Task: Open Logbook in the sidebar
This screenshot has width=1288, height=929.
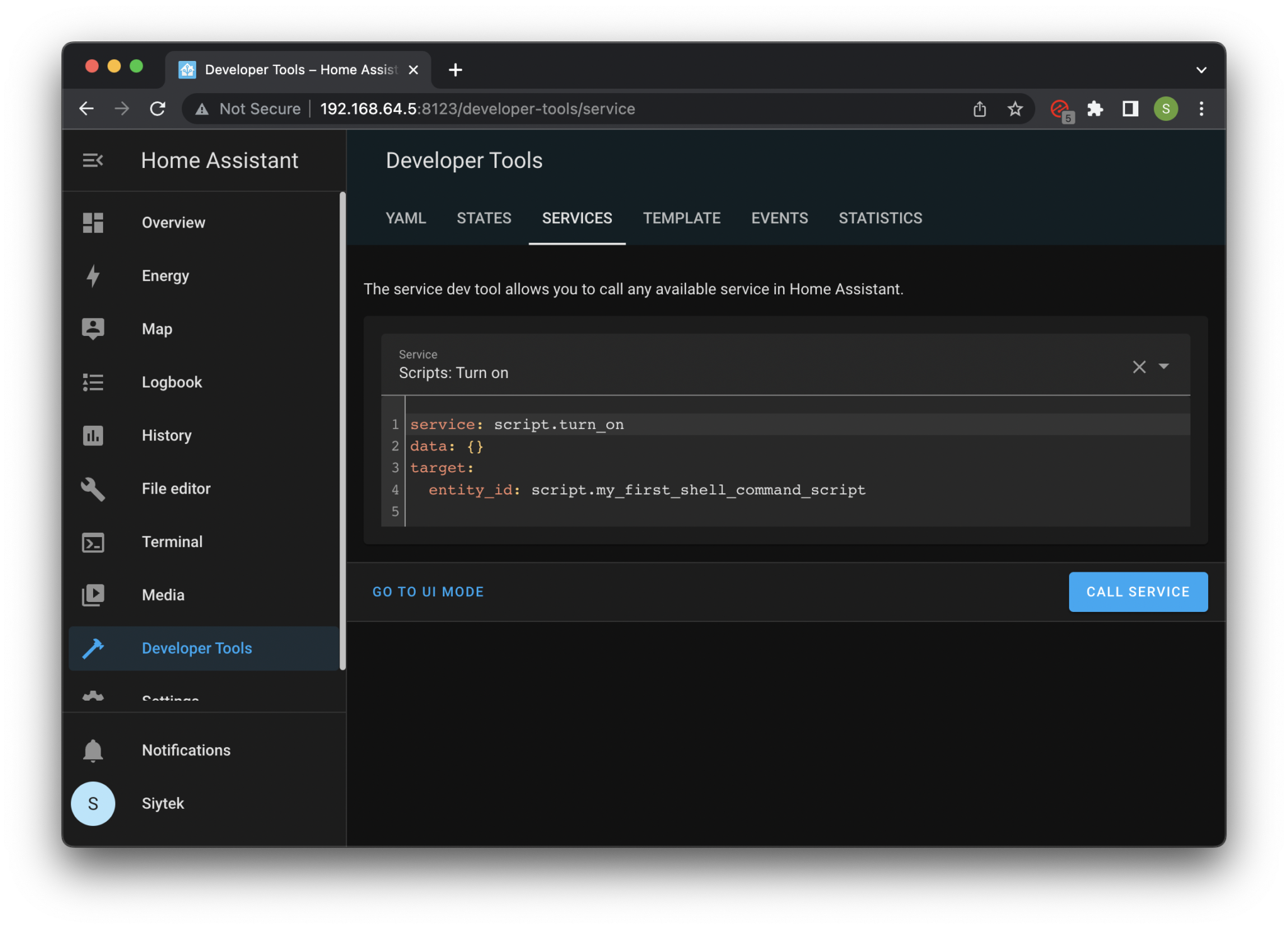Action: 172,382
